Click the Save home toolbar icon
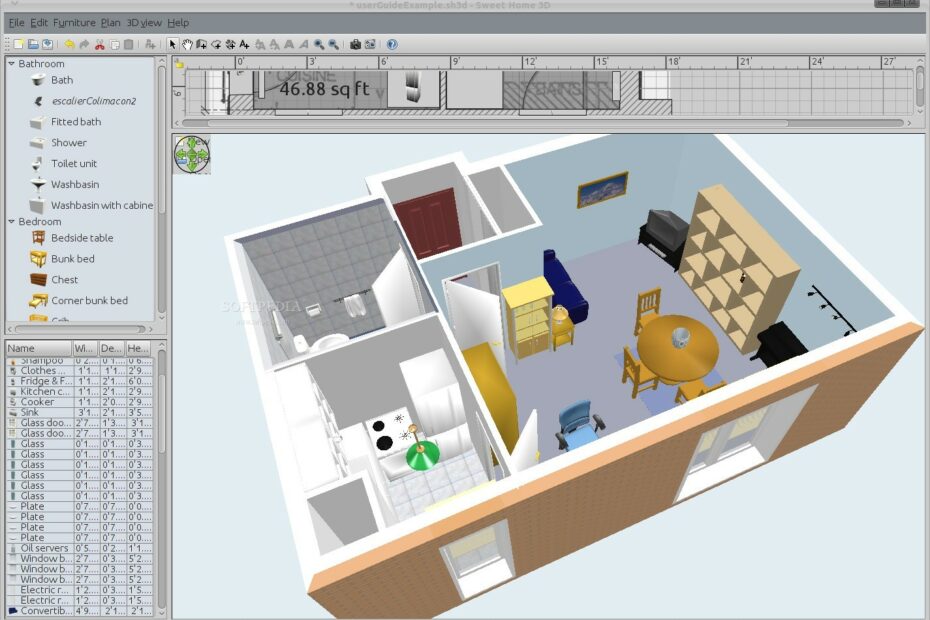This screenshot has width=930, height=620. coord(47,44)
